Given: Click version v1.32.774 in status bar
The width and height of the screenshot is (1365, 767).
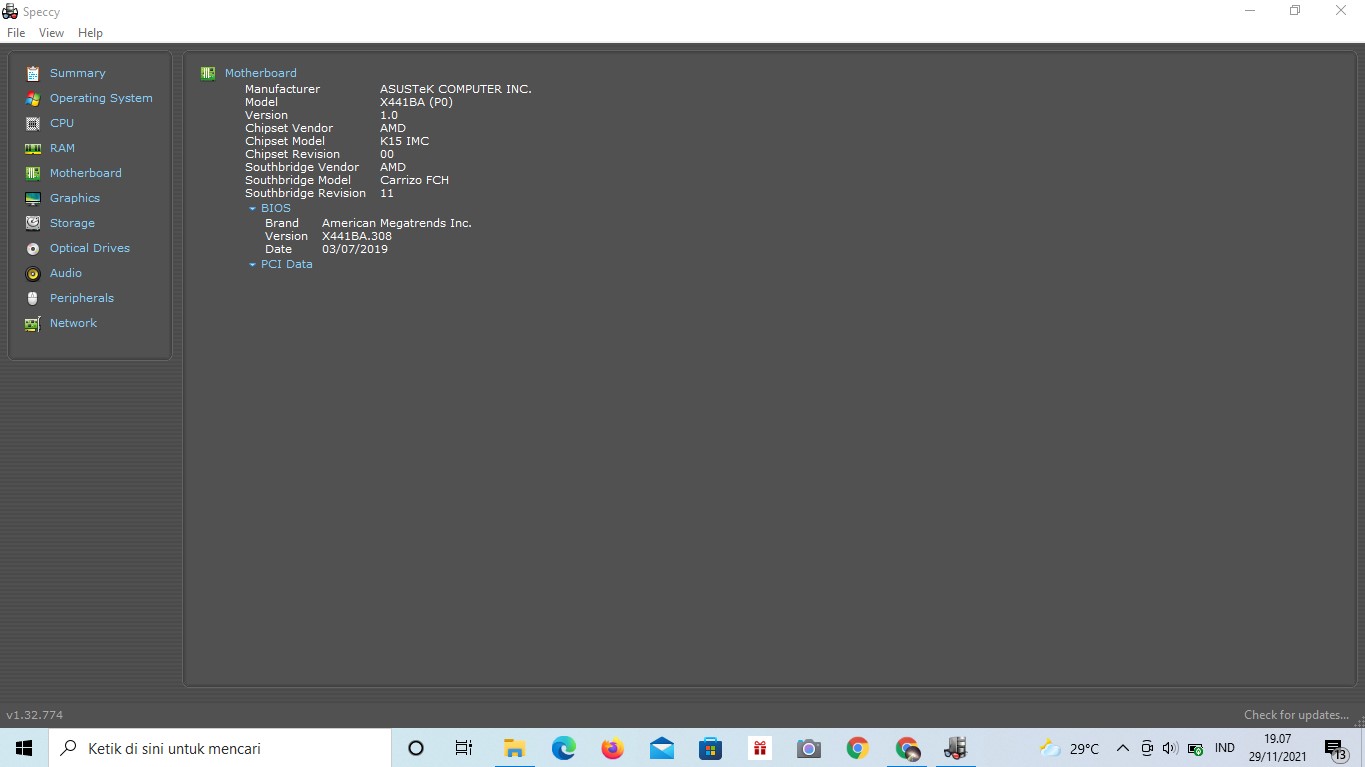Looking at the screenshot, I should [x=35, y=715].
